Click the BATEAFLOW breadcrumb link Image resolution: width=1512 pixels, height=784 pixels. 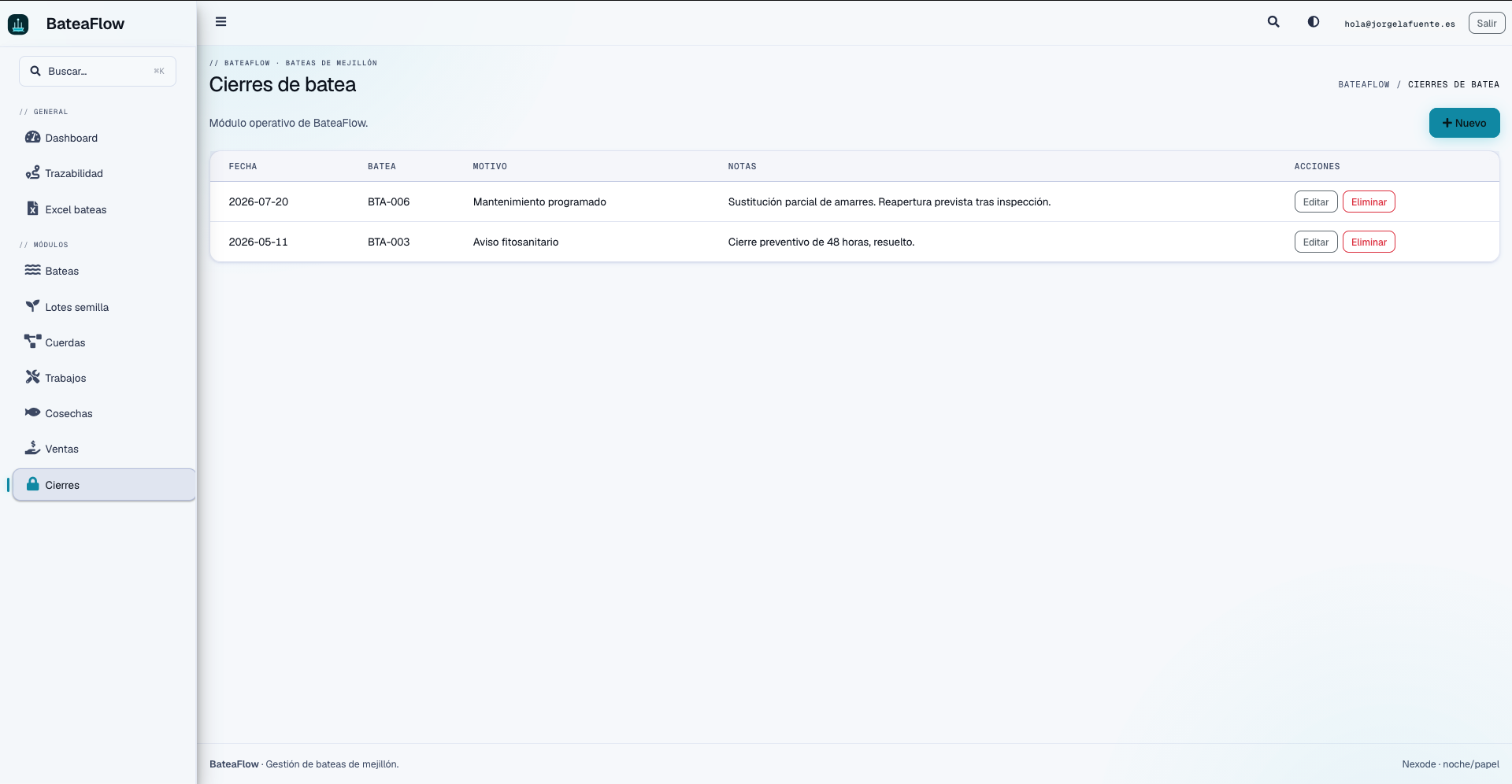pos(1363,84)
